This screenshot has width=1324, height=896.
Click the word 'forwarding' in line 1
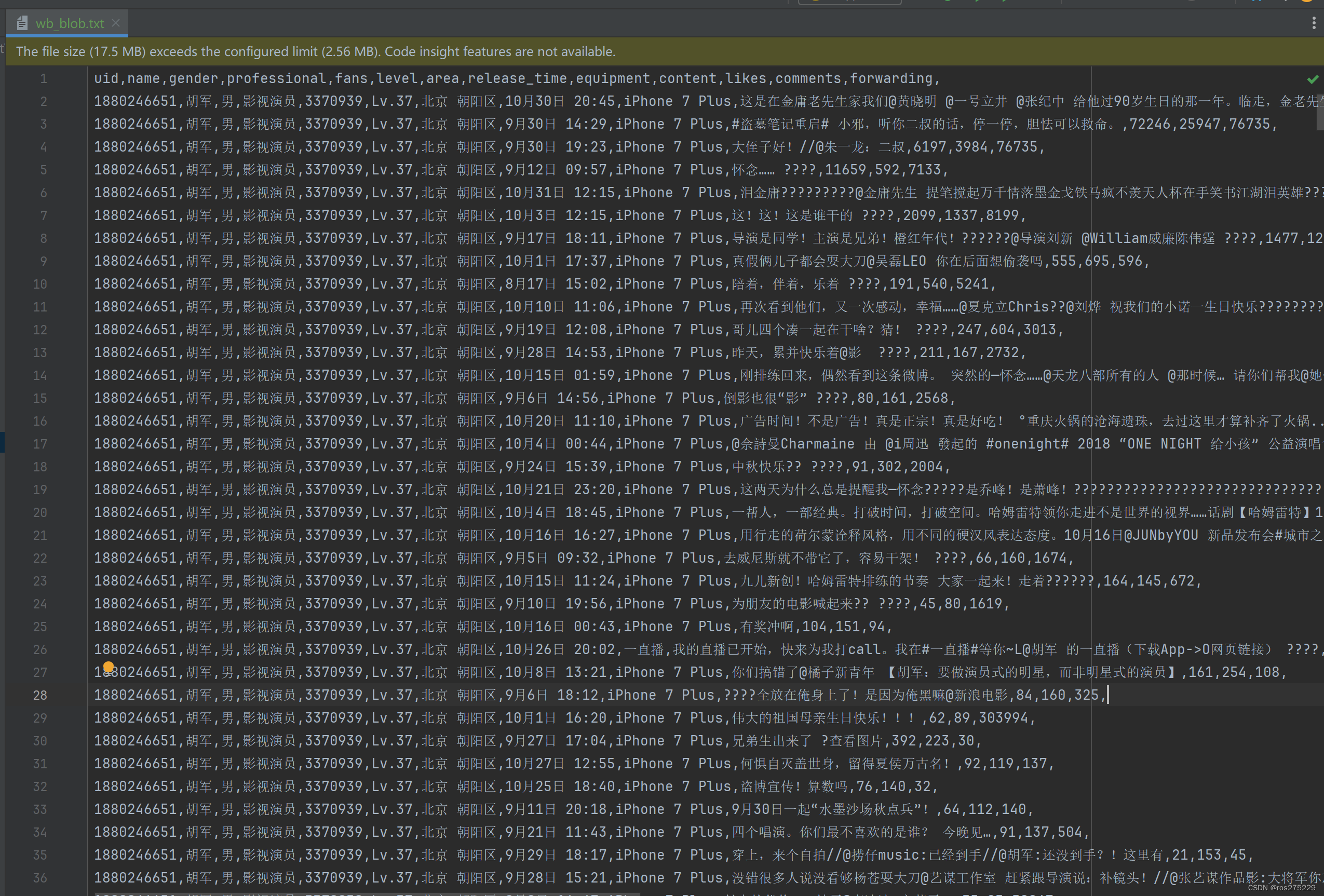(890, 78)
